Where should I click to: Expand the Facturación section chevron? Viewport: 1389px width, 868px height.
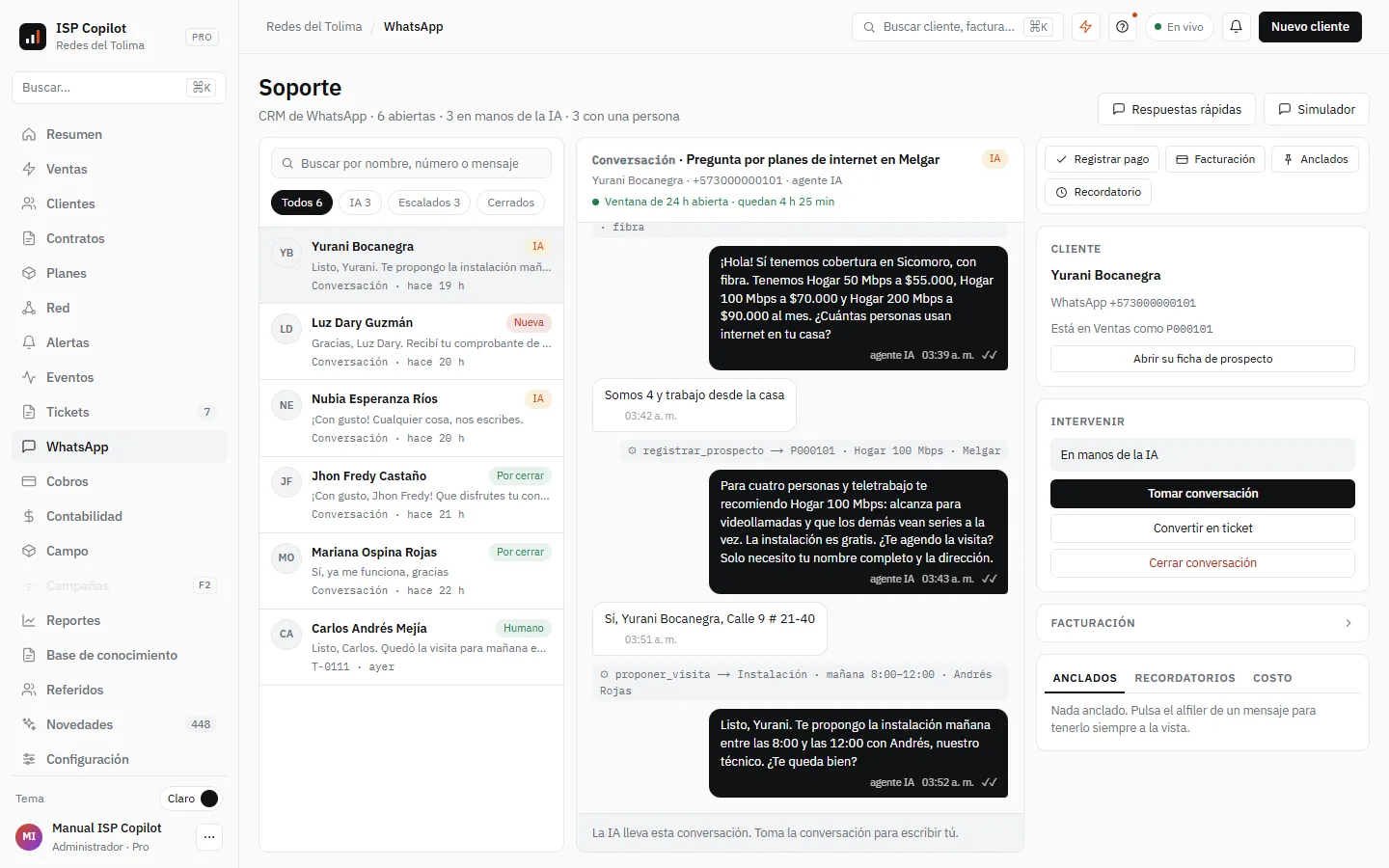pyautogui.click(x=1348, y=623)
